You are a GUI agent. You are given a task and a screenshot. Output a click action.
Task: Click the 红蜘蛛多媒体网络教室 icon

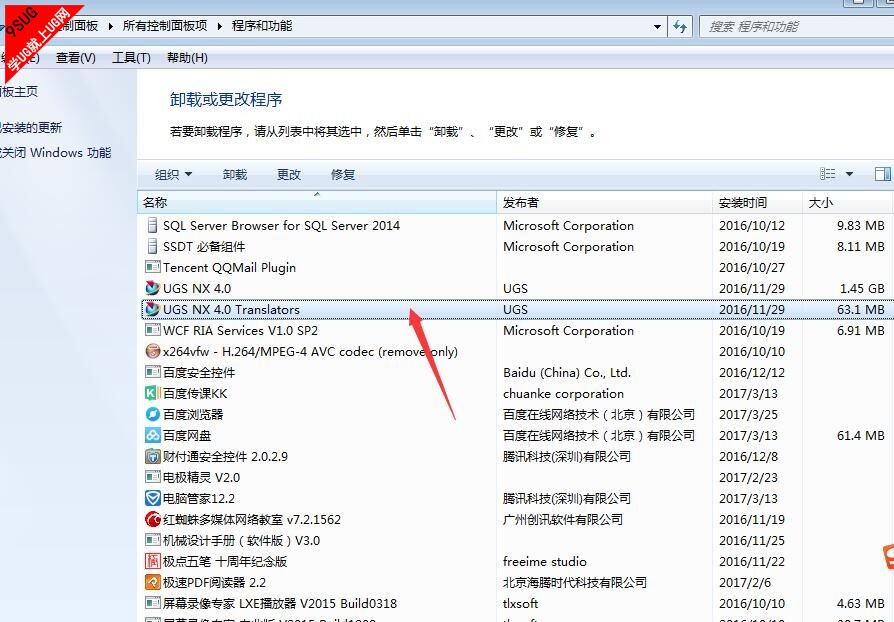pos(152,519)
